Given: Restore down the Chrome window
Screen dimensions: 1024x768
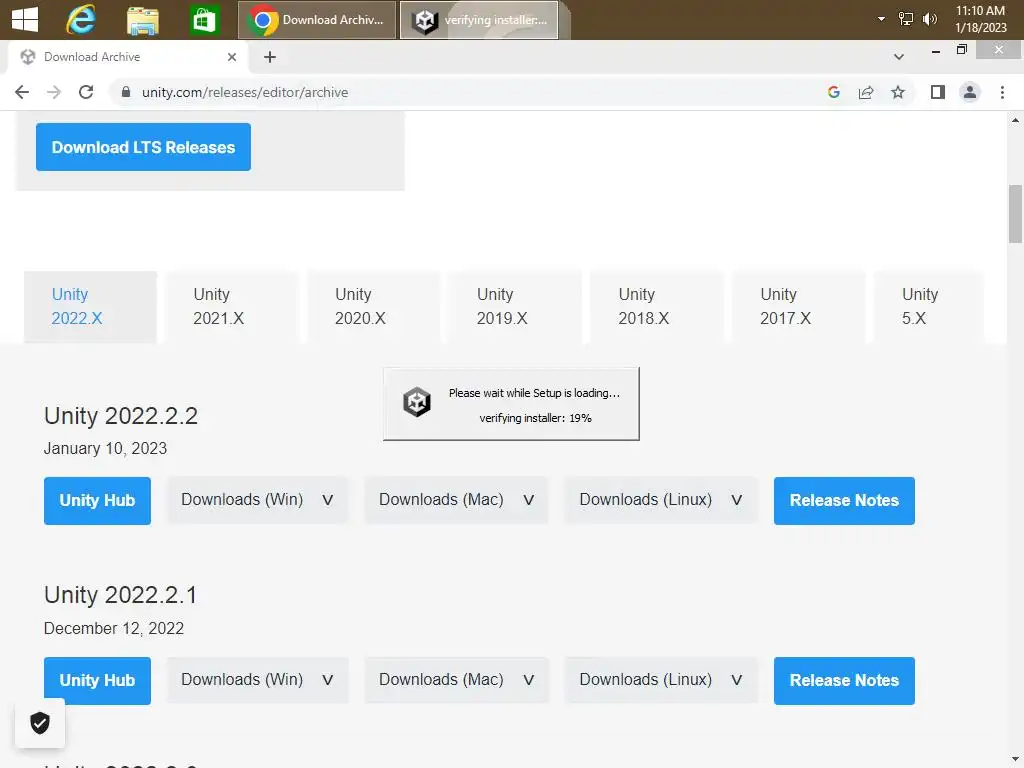Looking at the screenshot, I should click(961, 50).
